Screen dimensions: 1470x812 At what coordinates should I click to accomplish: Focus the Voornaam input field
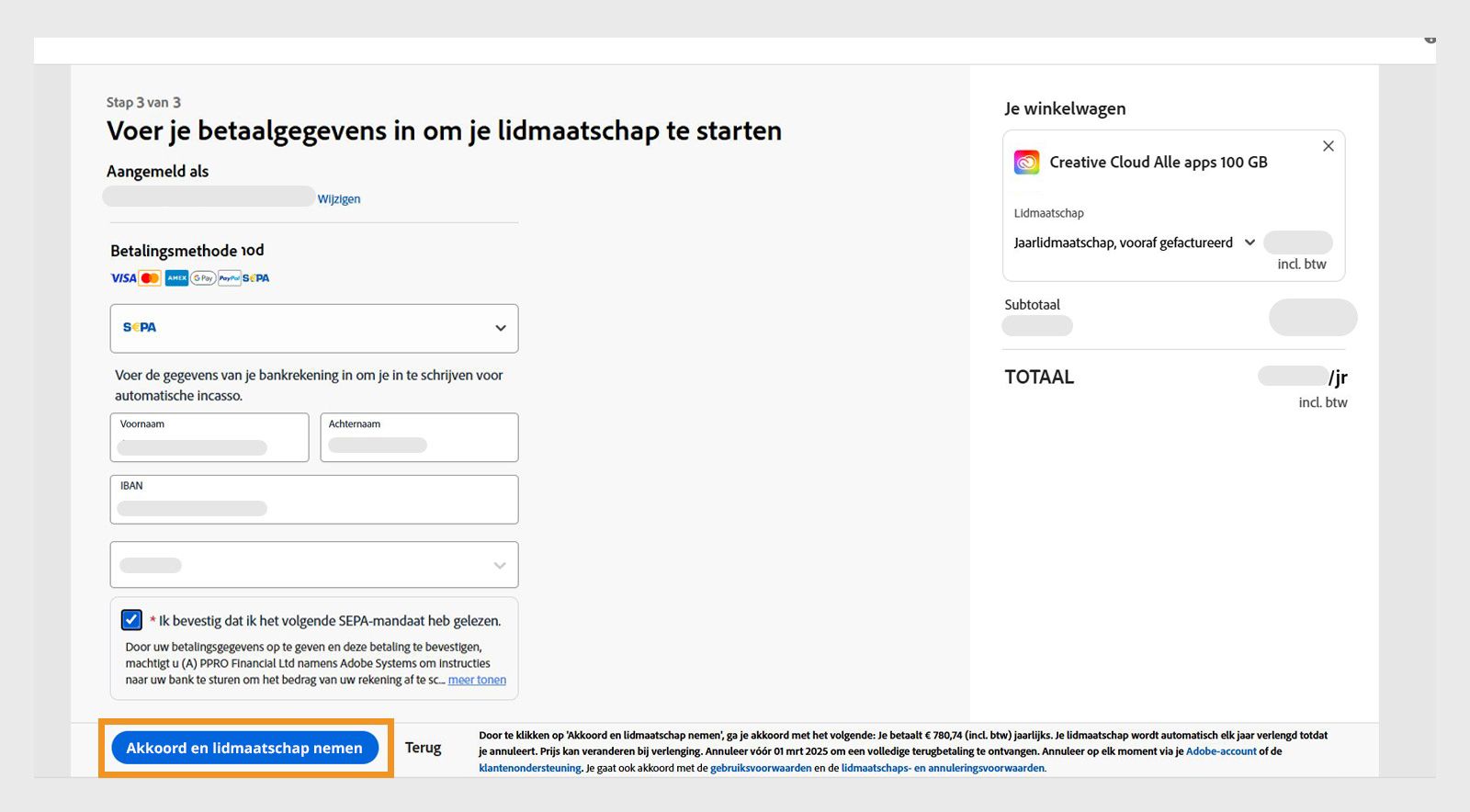coord(209,437)
